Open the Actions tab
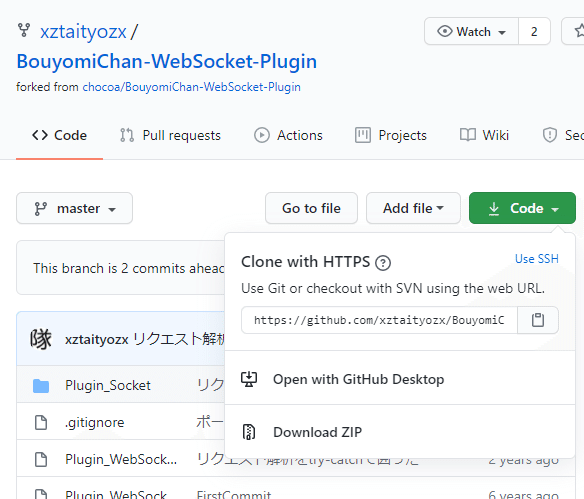 (x=288, y=136)
